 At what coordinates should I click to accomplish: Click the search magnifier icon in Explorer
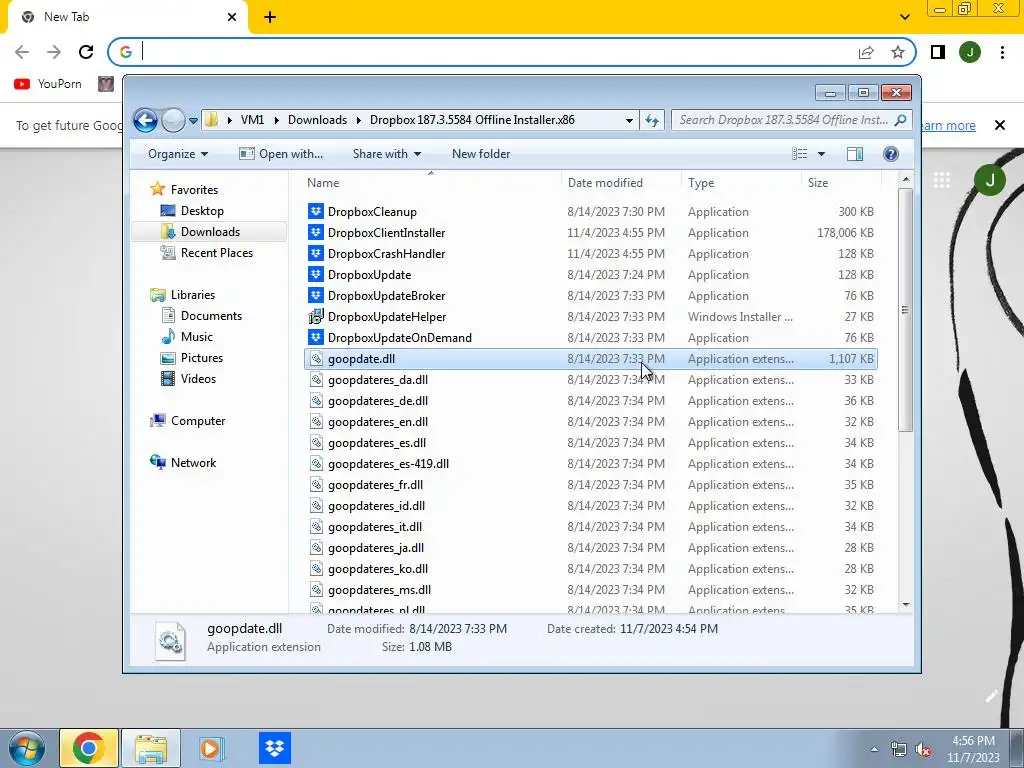point(900,120)
